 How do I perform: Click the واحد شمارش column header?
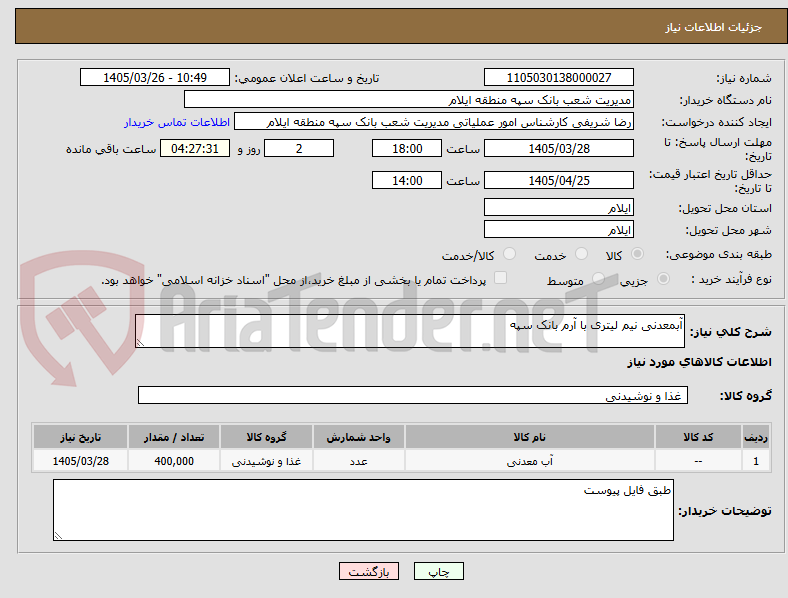point(359,437)
